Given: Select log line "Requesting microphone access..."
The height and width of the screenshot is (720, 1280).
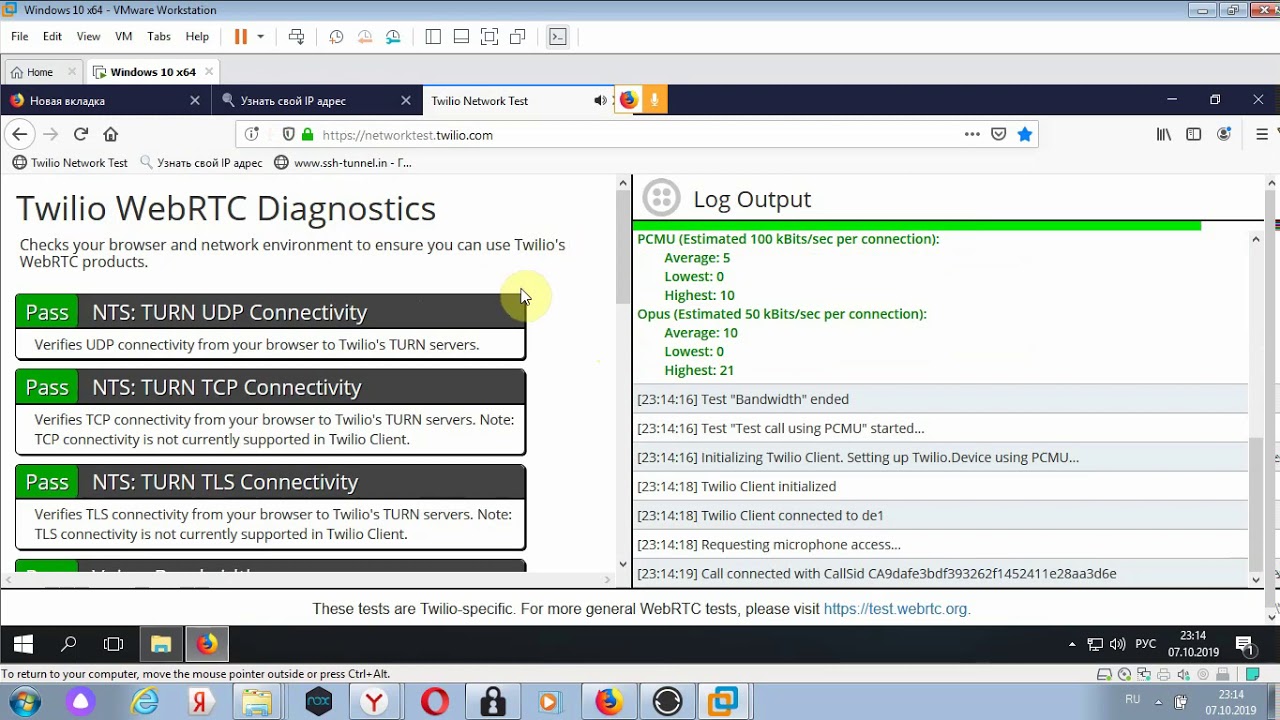Looking at the screenshot, I should pos(941,544).
